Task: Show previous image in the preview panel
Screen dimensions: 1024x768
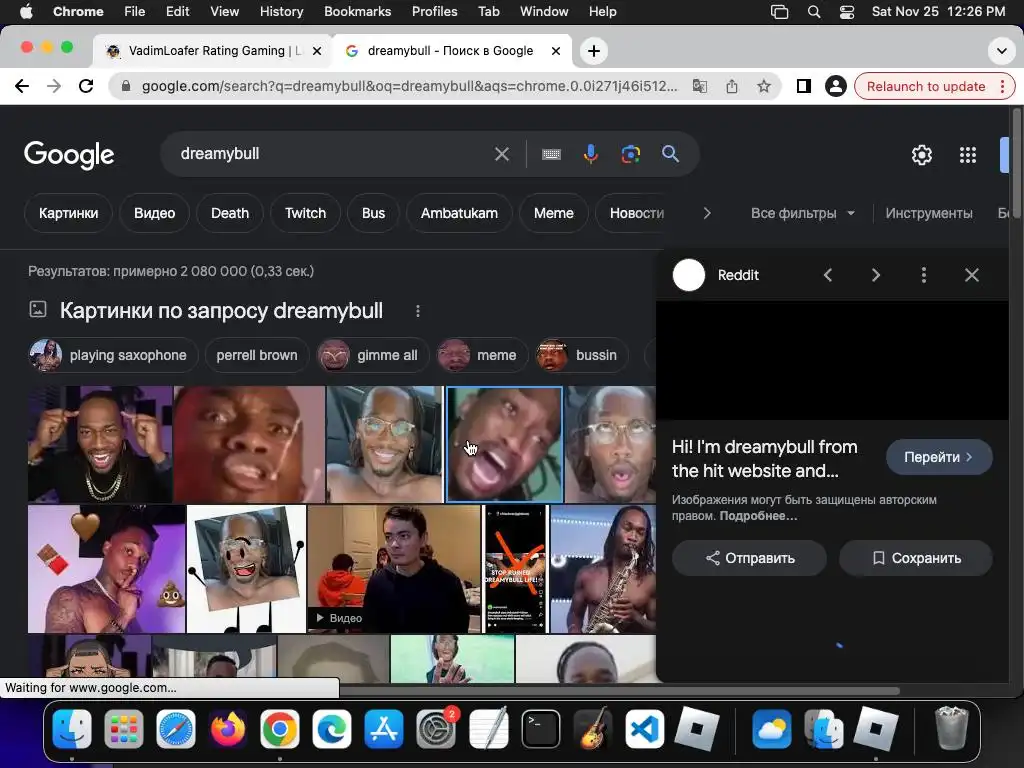Action: [x=827, y=275]
